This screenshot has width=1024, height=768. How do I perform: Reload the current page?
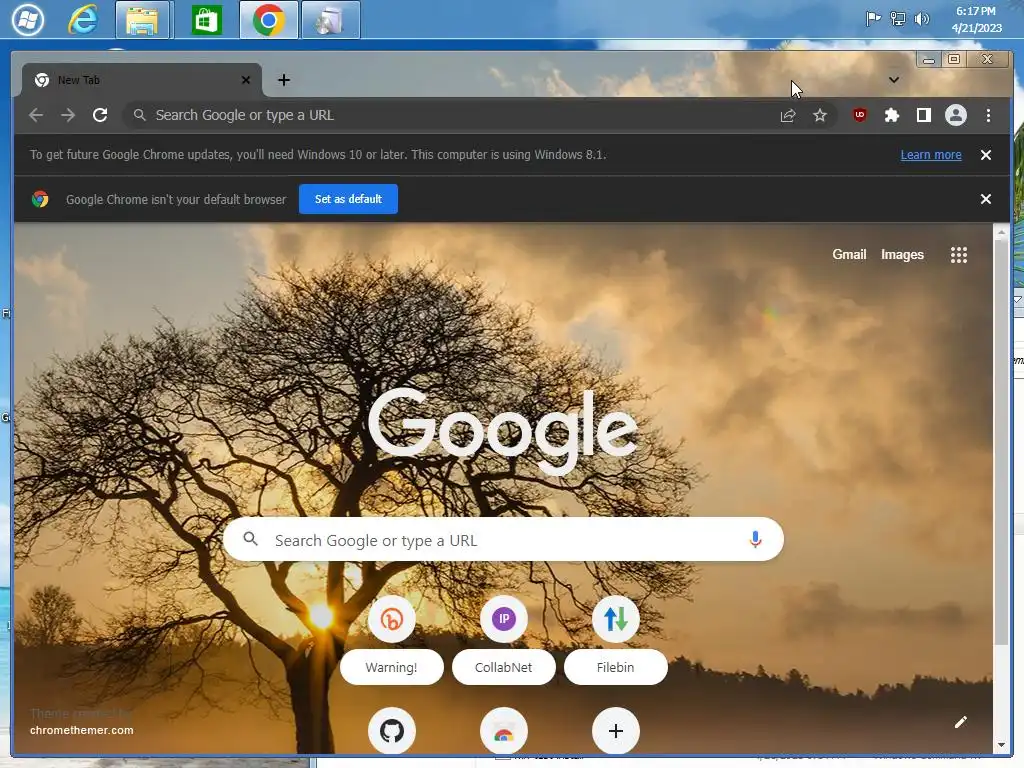(x=100, y=116)
